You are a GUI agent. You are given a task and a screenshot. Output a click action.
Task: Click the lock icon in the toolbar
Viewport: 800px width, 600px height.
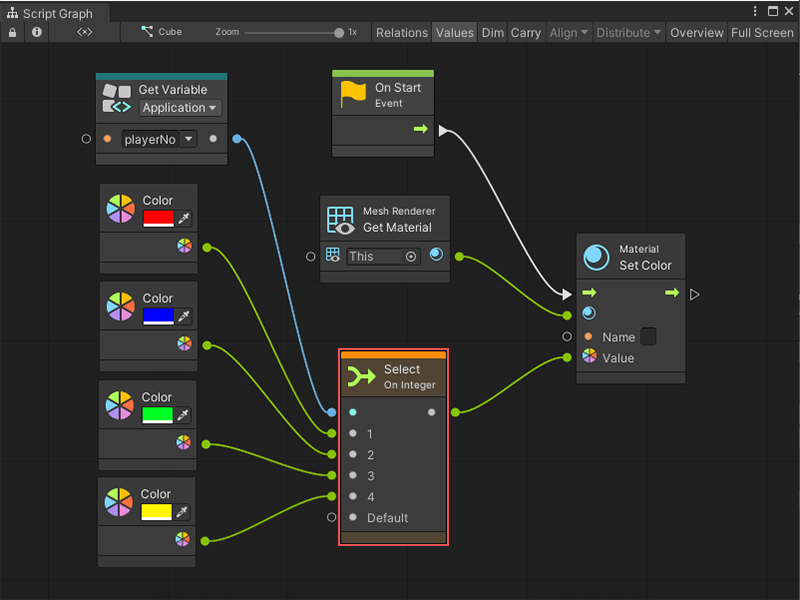10,32
